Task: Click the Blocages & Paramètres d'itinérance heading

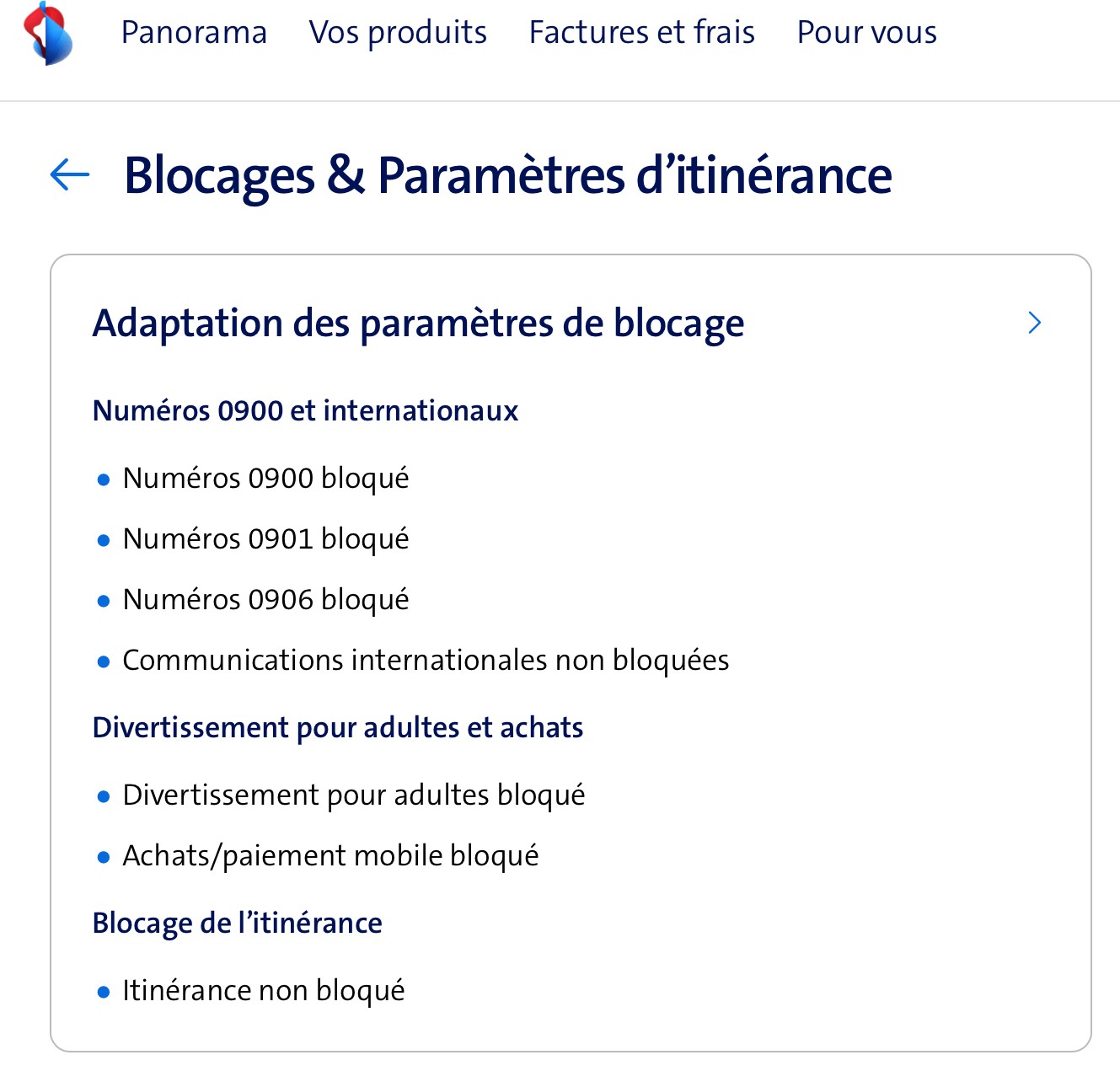Action: click(x=507, y=176)
